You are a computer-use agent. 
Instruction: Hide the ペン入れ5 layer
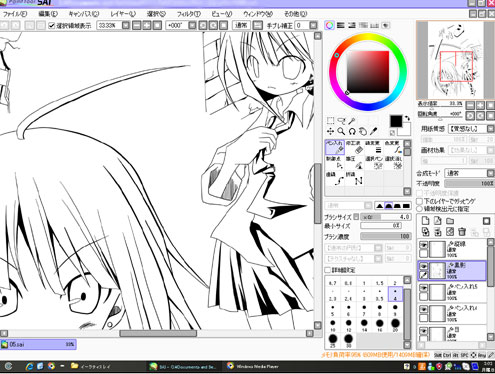pyautogui.click(x=423, y=288)
